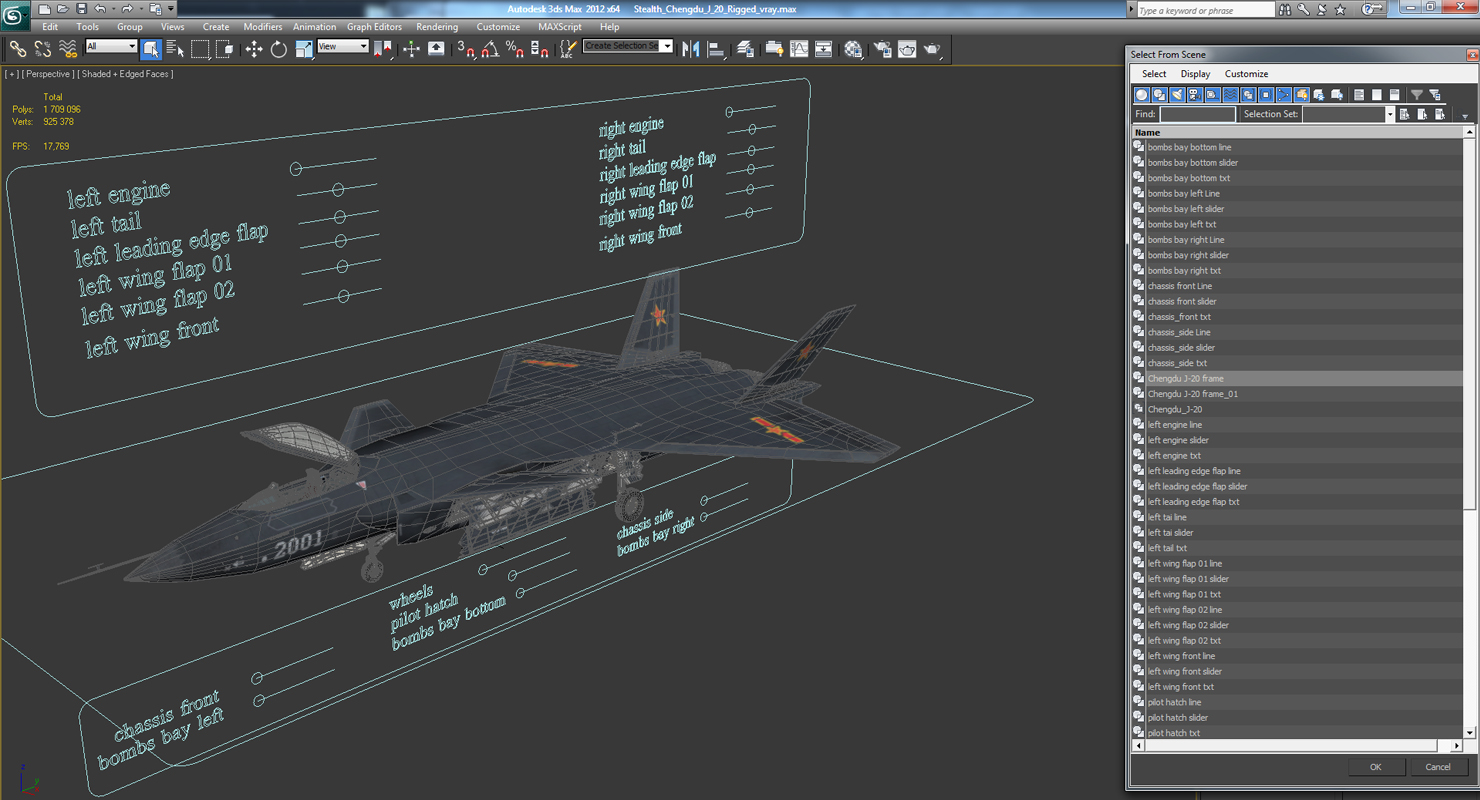Click the Align tool icon
Image resolution: width=1480 pixels, height=800 pixels.
pos(716,48)
